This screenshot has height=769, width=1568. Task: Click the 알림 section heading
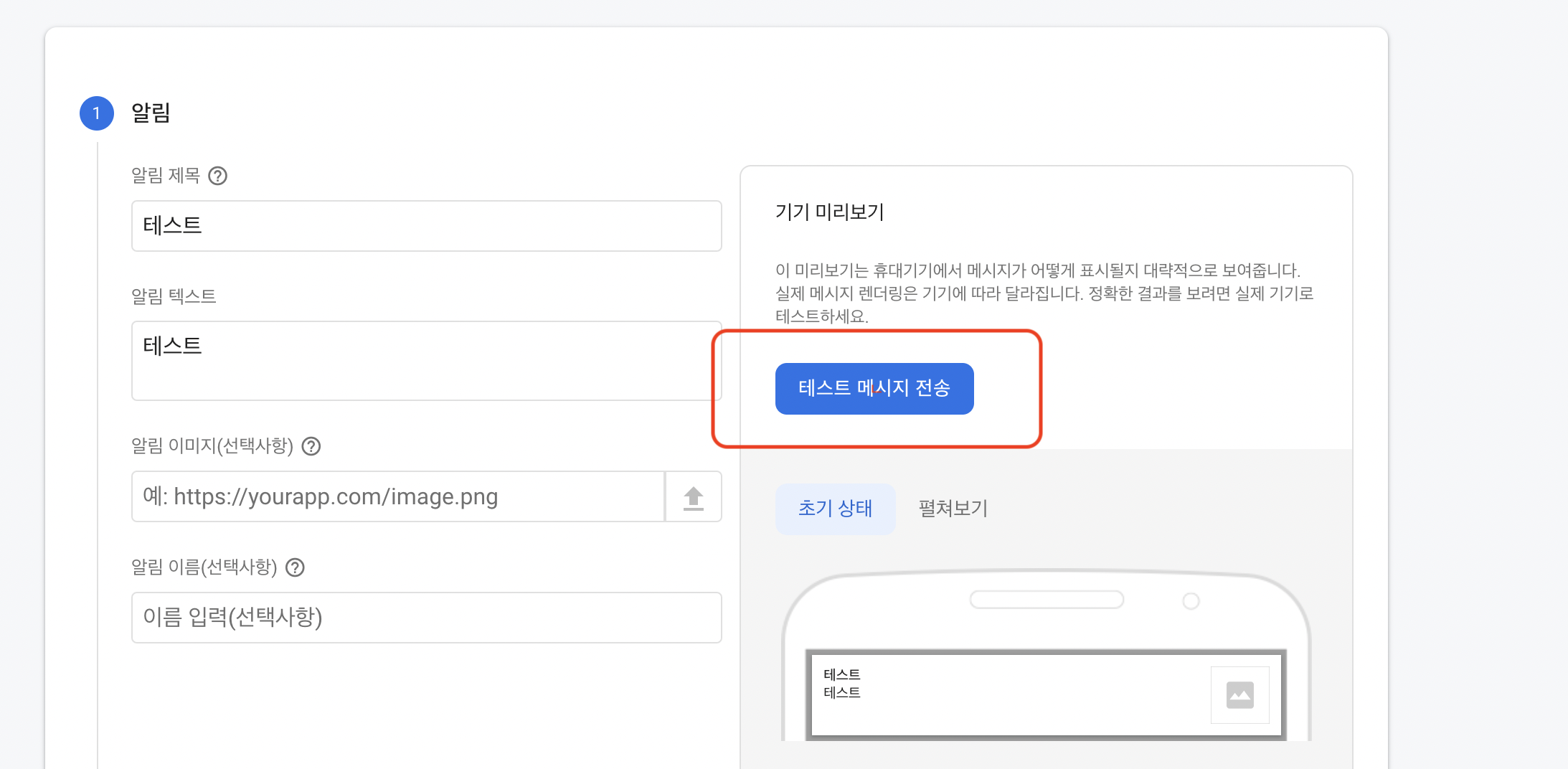coord(151,113)
